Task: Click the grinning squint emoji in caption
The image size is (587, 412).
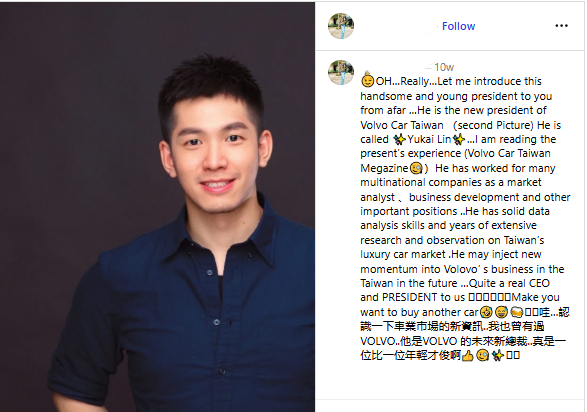Action: [x=501, y=312]
